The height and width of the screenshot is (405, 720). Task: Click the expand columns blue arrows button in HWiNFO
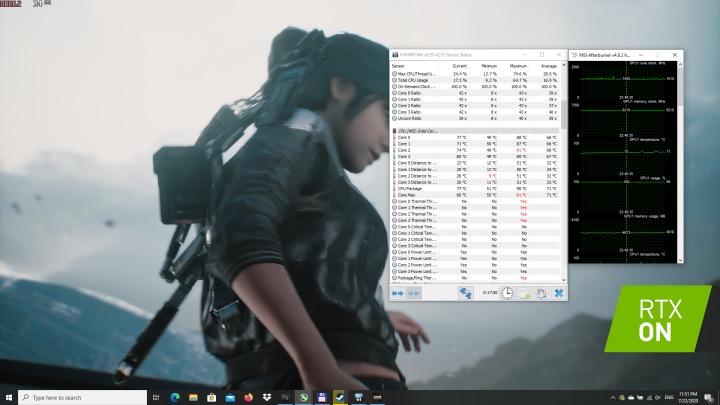pos(397,293)
